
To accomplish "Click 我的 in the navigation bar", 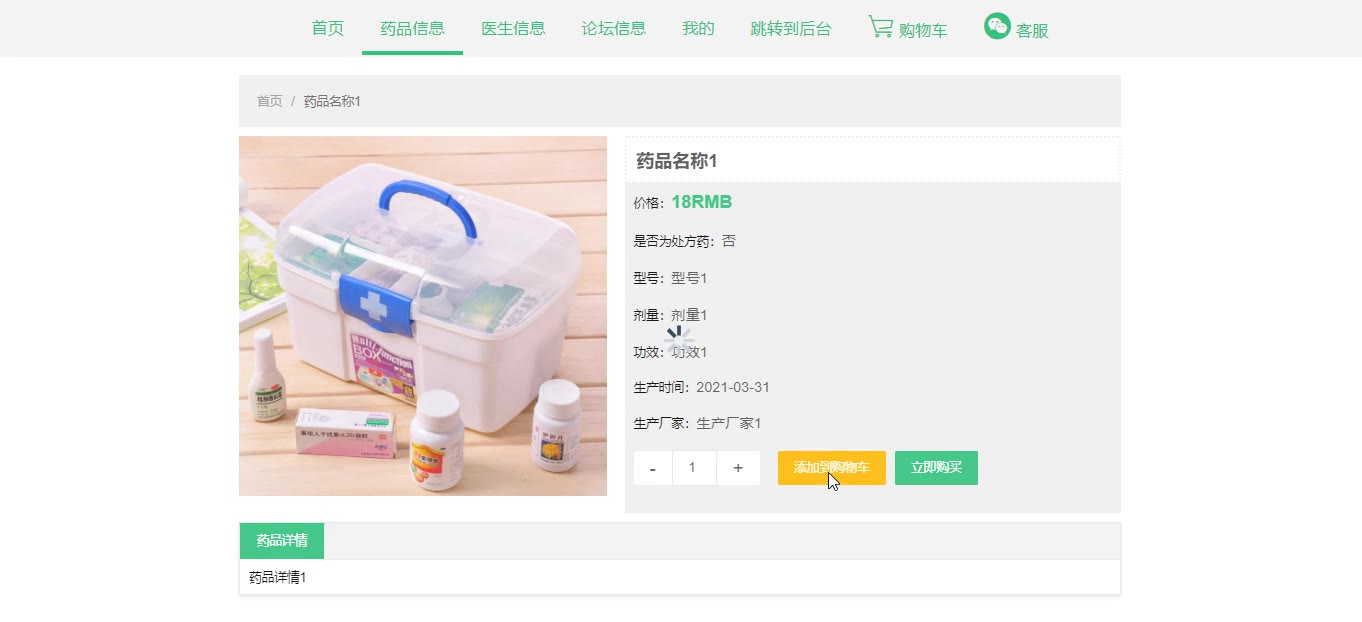I will tap(698, 28).
